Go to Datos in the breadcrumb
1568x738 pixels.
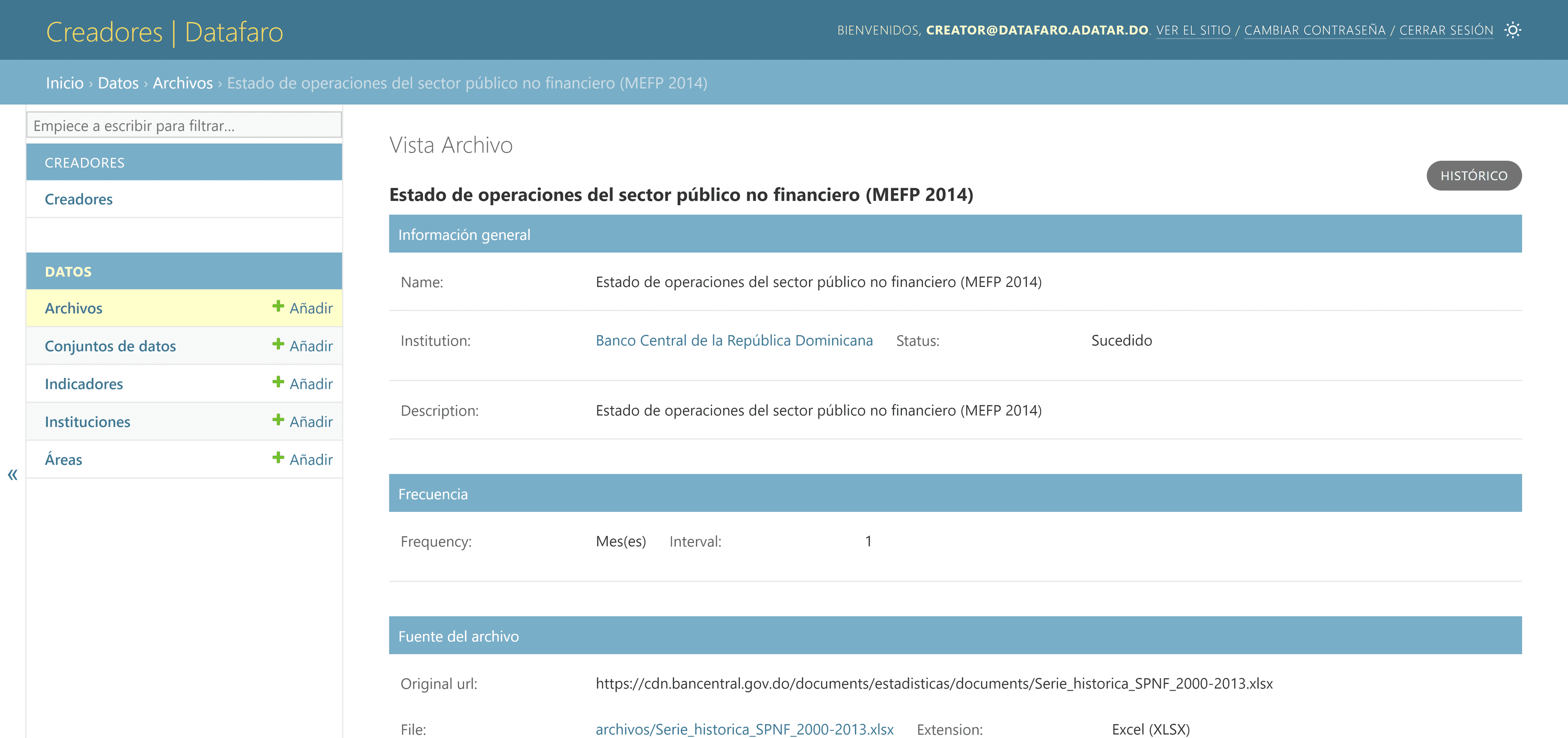coord(118,83)
